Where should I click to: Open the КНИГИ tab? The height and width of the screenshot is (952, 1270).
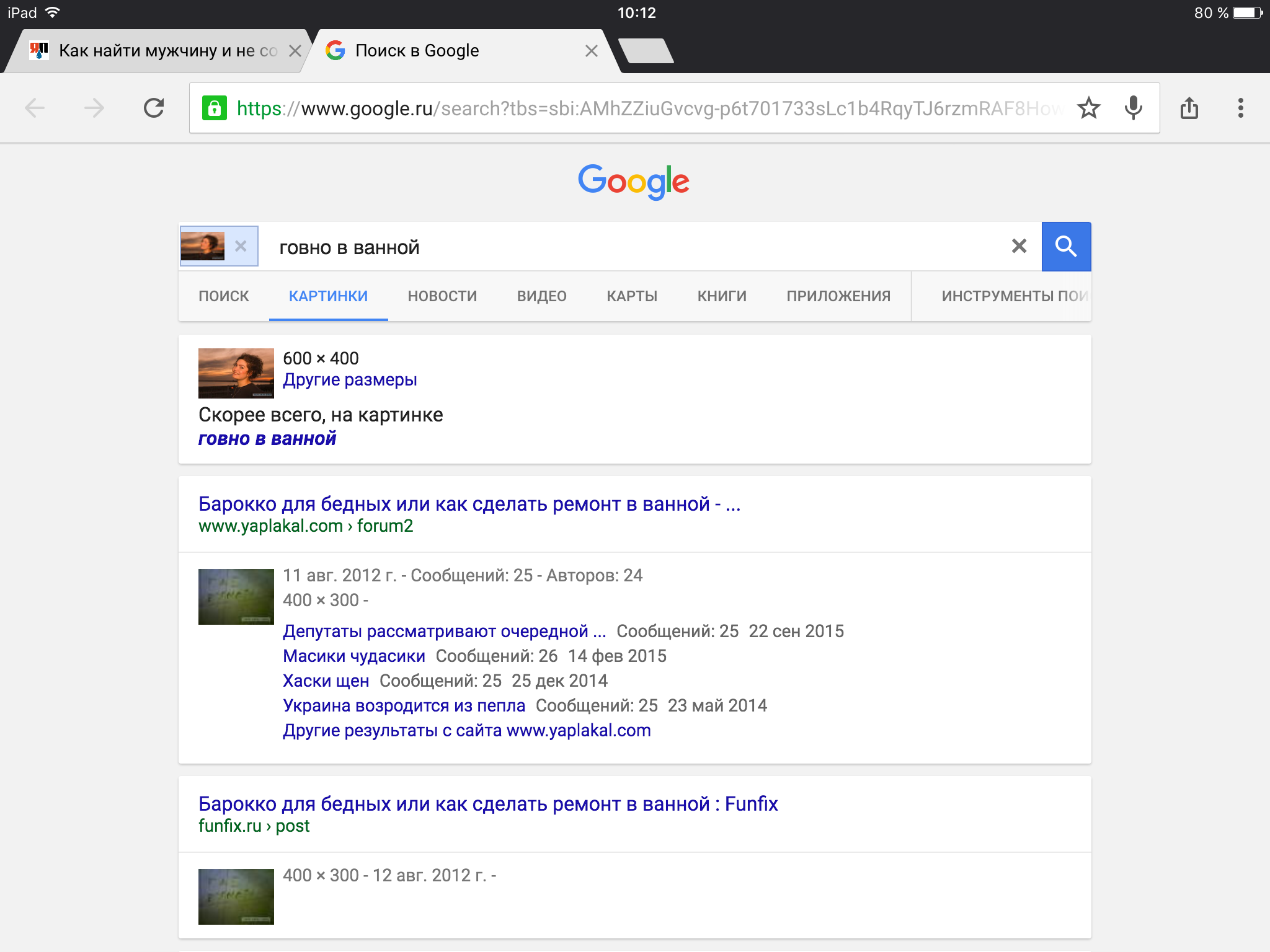point(722,296)
